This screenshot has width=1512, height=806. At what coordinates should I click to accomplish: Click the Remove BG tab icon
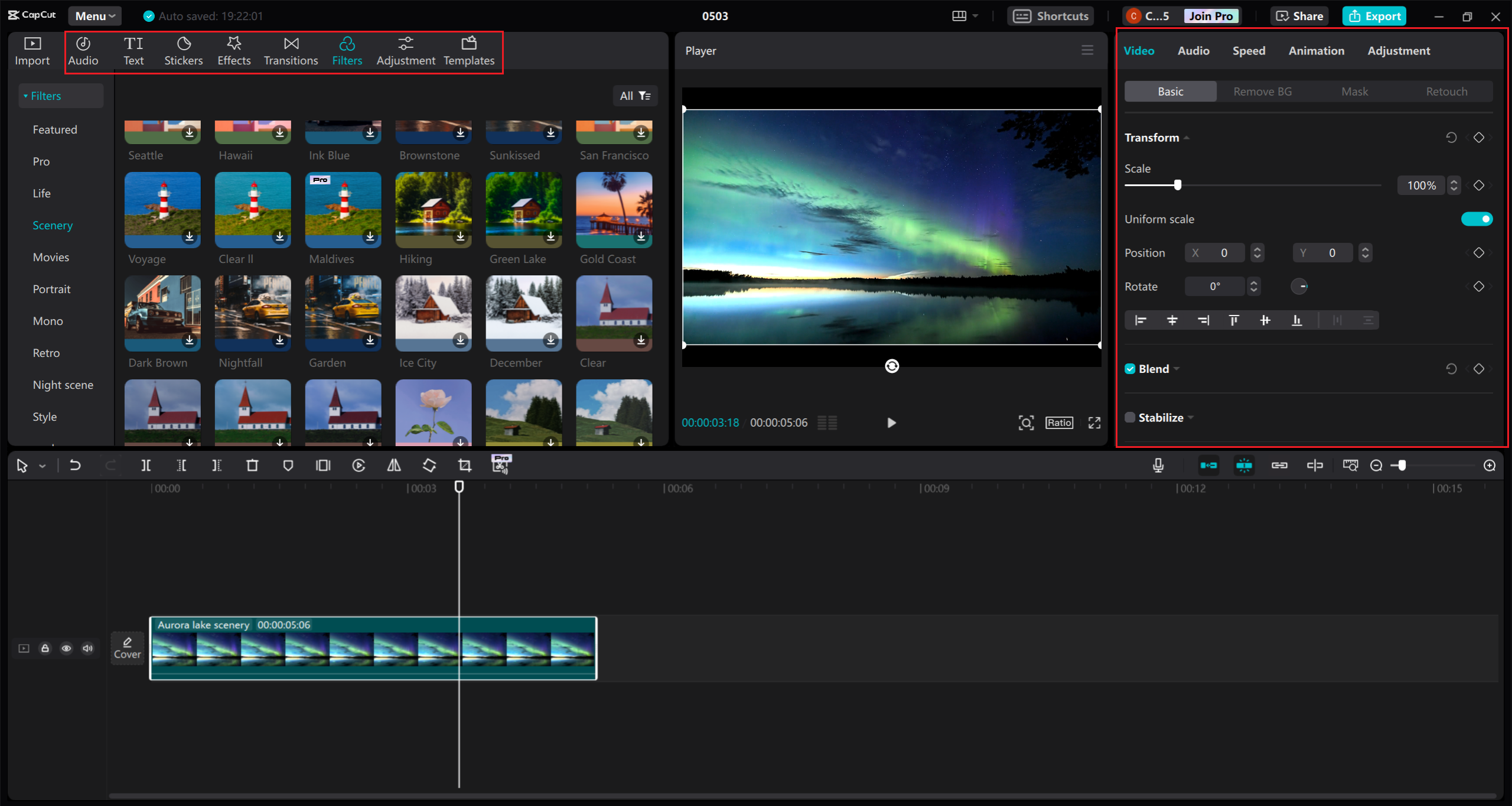click(1263, 91)
